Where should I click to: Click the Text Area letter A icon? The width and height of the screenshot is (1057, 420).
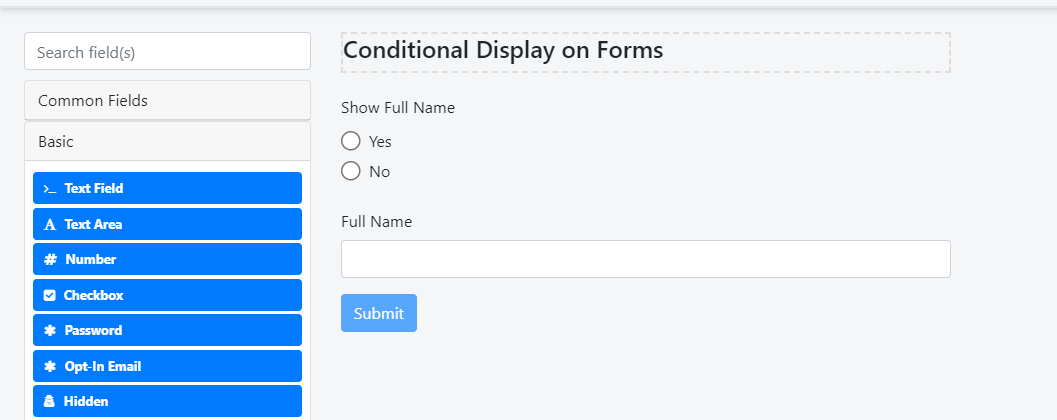pyautogui.click(x=50, y=225)
